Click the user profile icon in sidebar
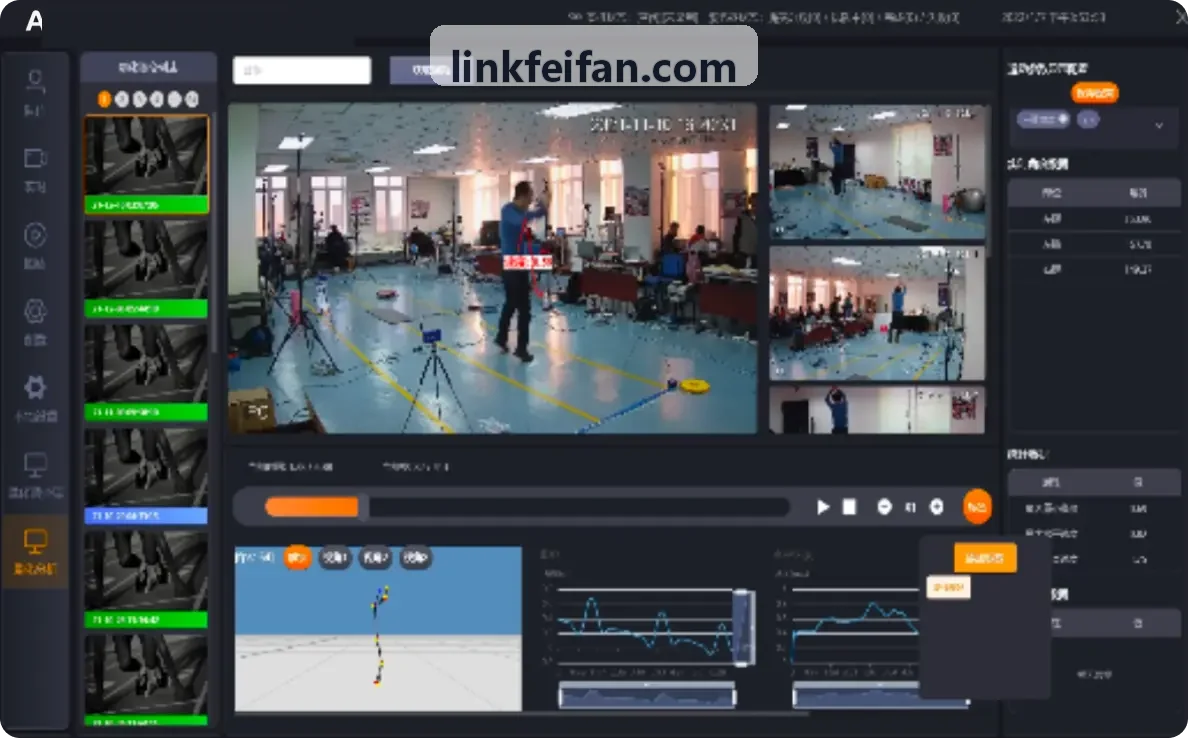 click(35, 80)
